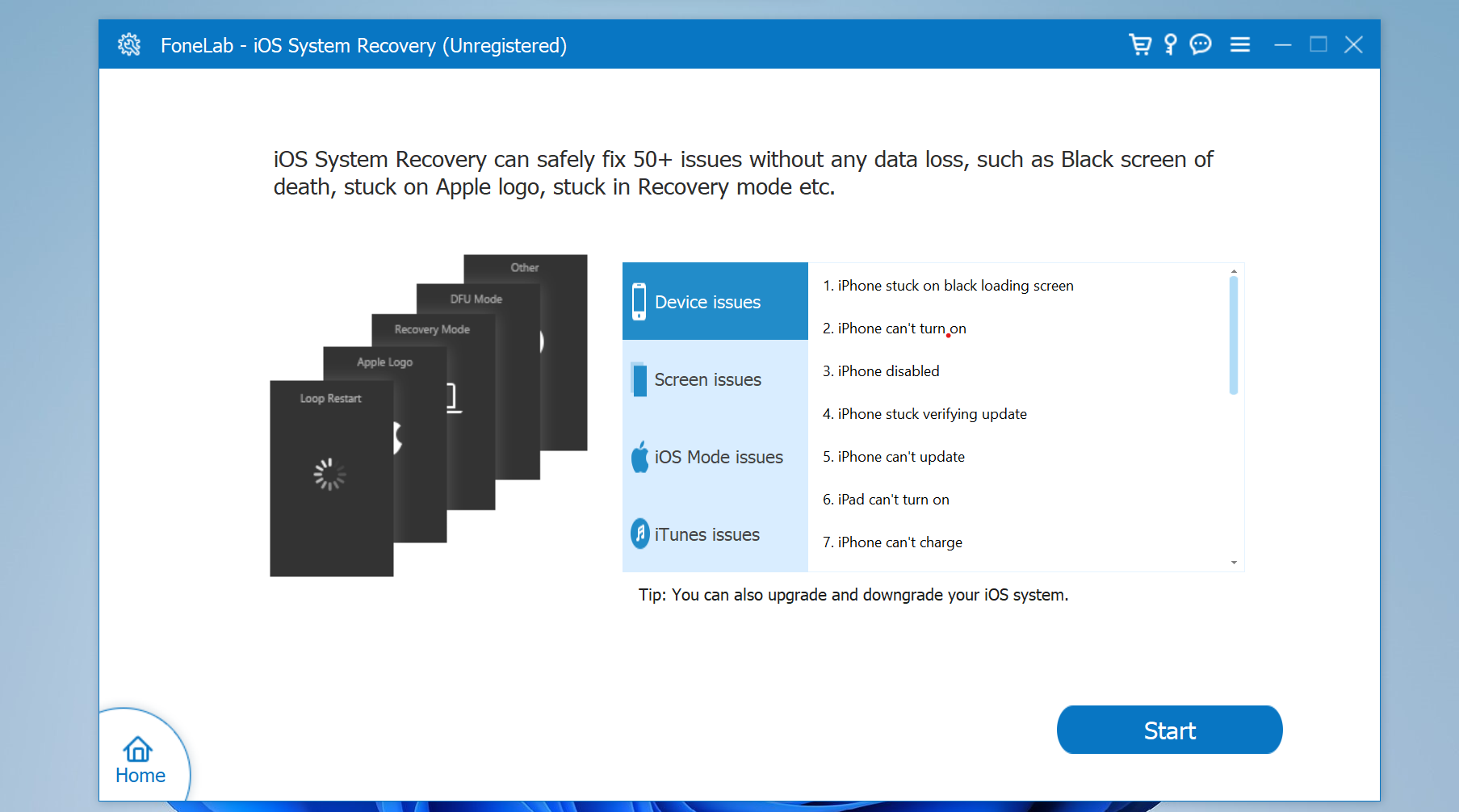Minimize the FoneLab window

pyautogui.click(x=1283, y=44)
